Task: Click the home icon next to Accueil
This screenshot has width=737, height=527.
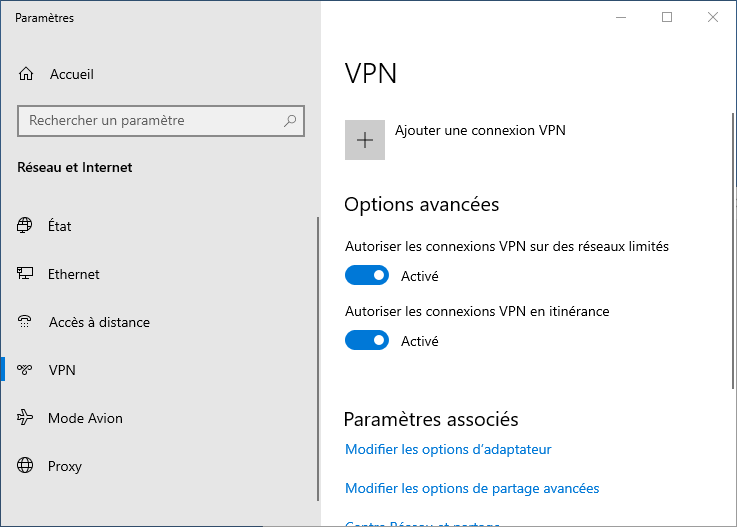Action: point(26,74)
